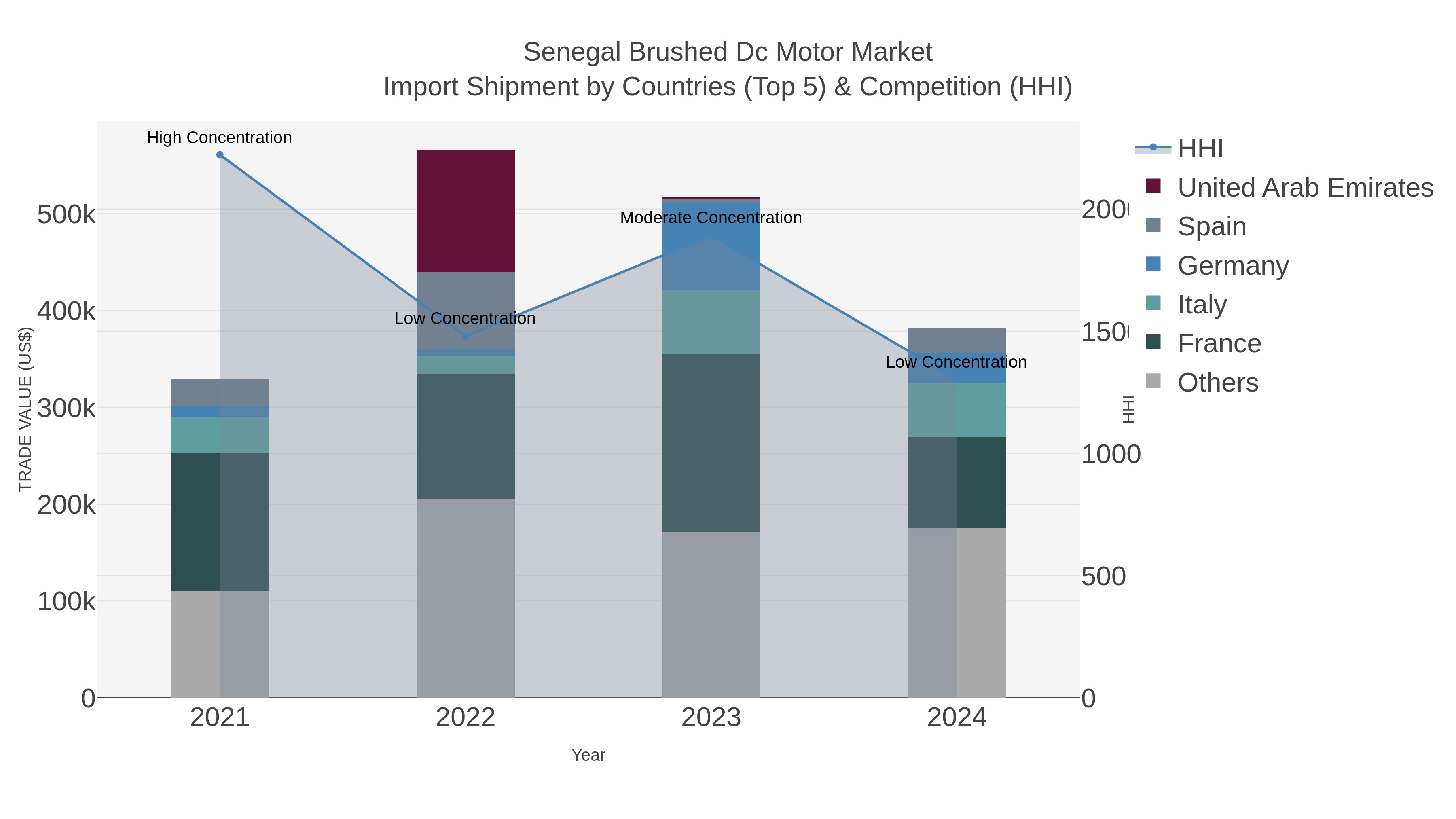Click the United Arab Emirates color swatch

coord(1153,186)
